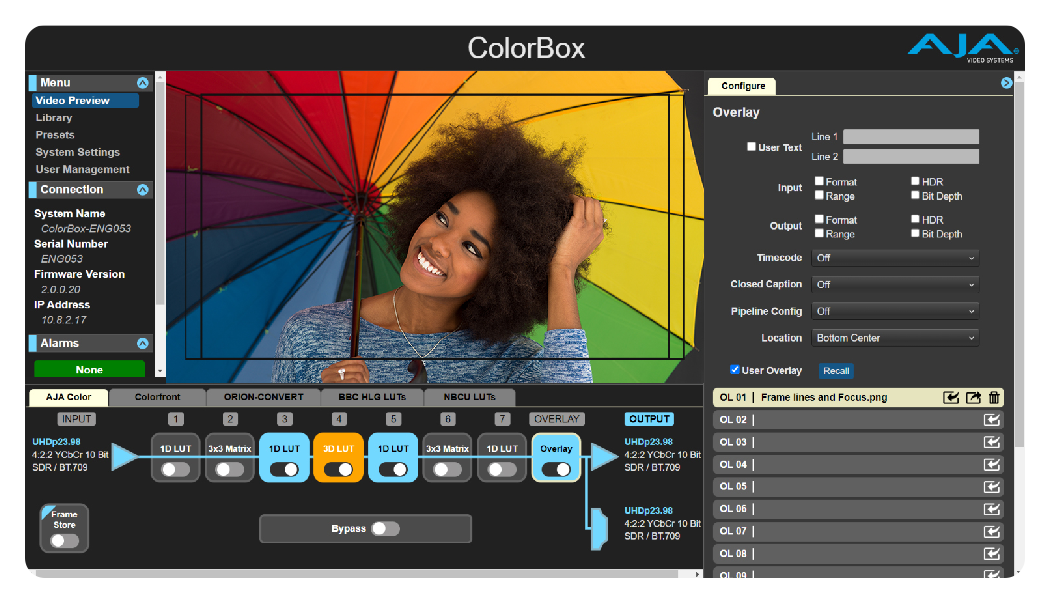The image size is (1050, 603).
Task: Click the output arrow pipeline icon
Action: click(604, 456)
